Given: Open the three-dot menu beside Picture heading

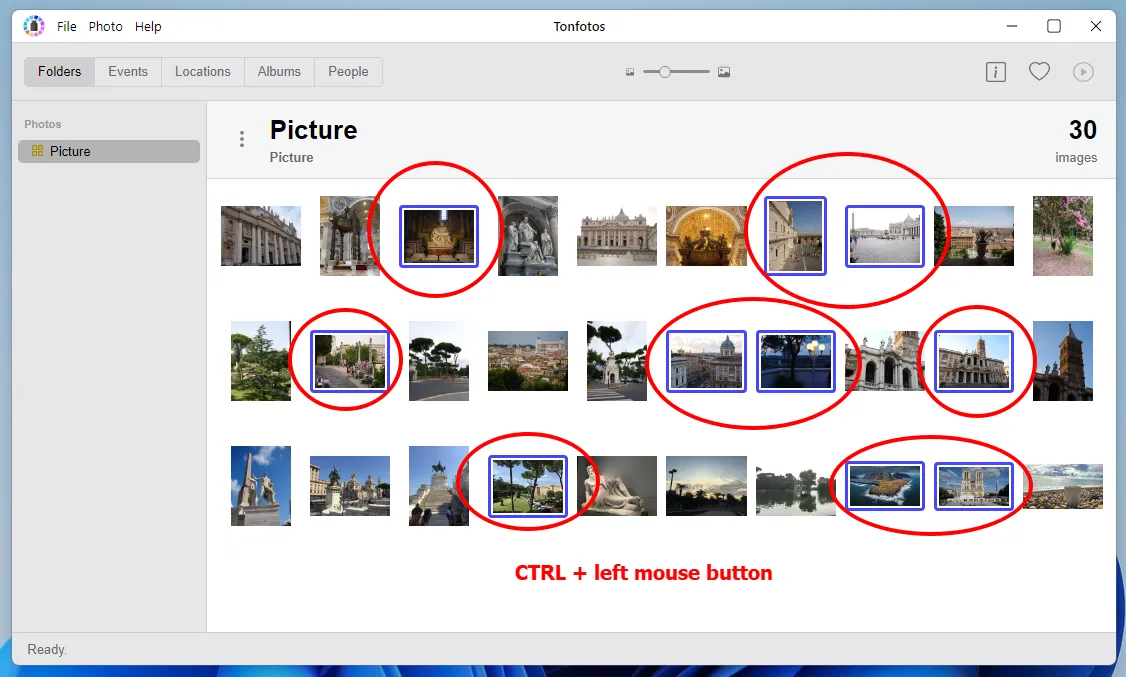Looking at the screenshot, I should (x=241, y=139).
